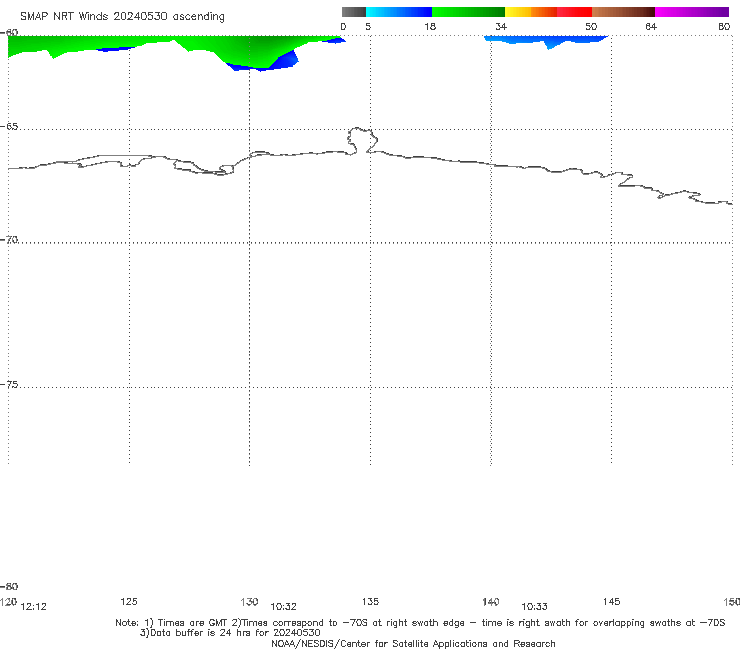Click the swath time "10:33"
This screenshot has height=650, width=740.
pos(534,607)
